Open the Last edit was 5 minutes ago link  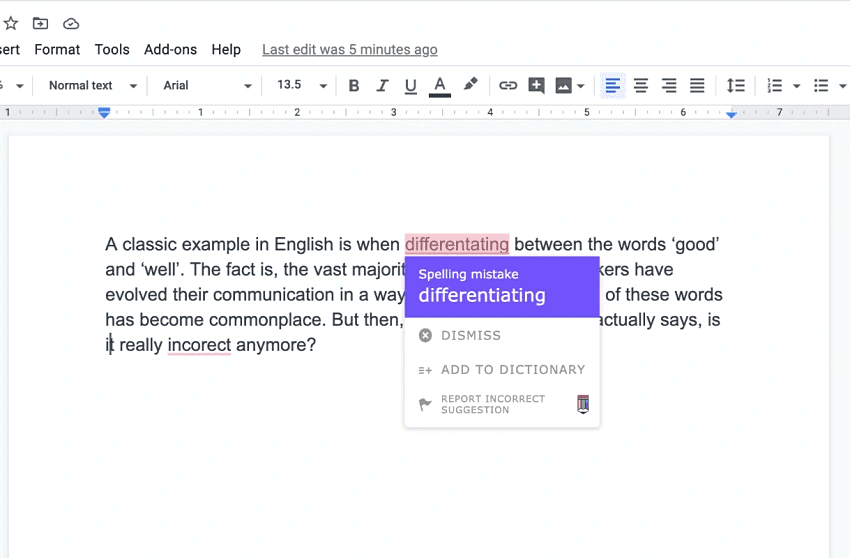350,49
